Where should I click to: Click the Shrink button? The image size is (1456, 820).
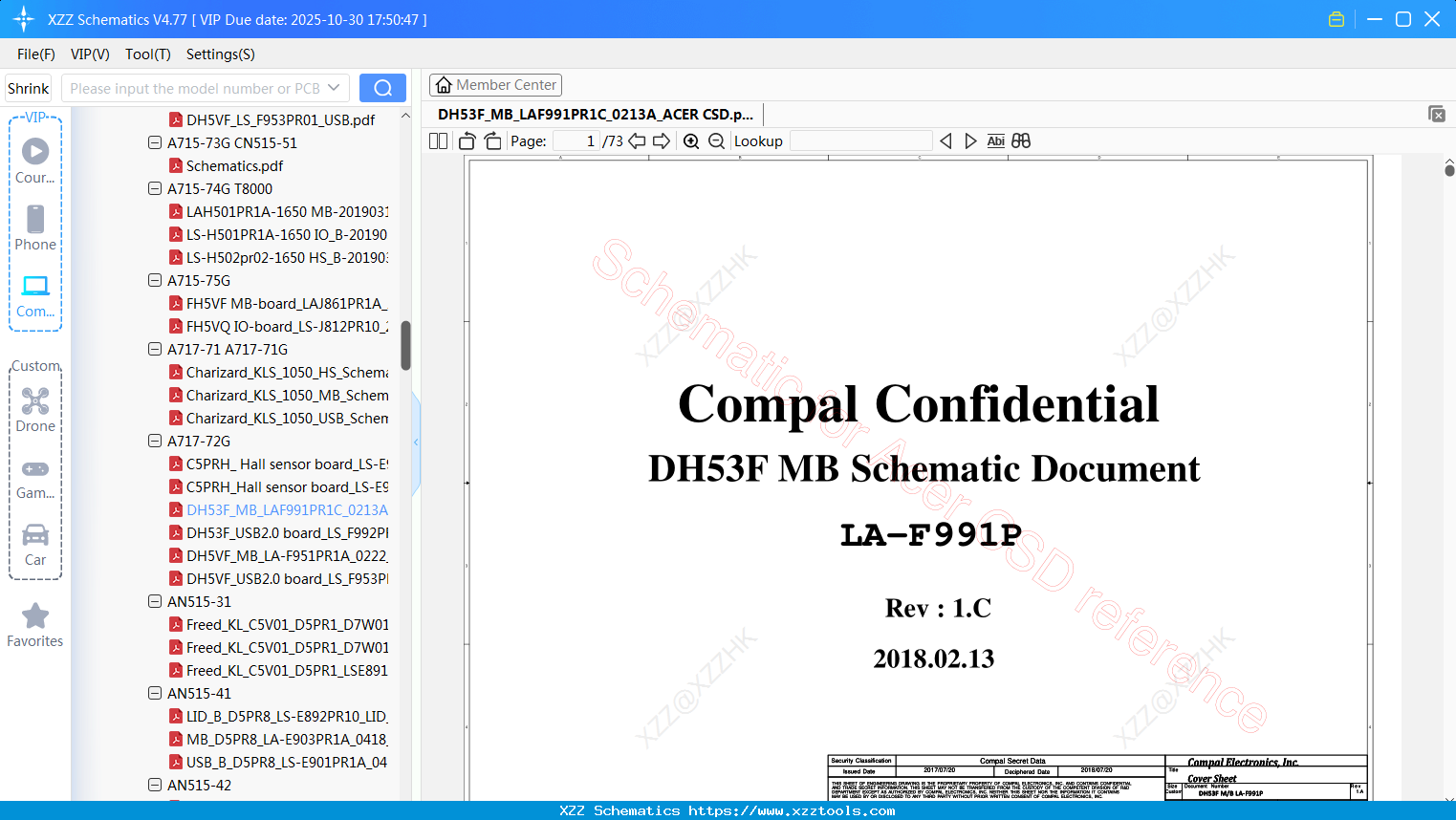tap(28, 88)
